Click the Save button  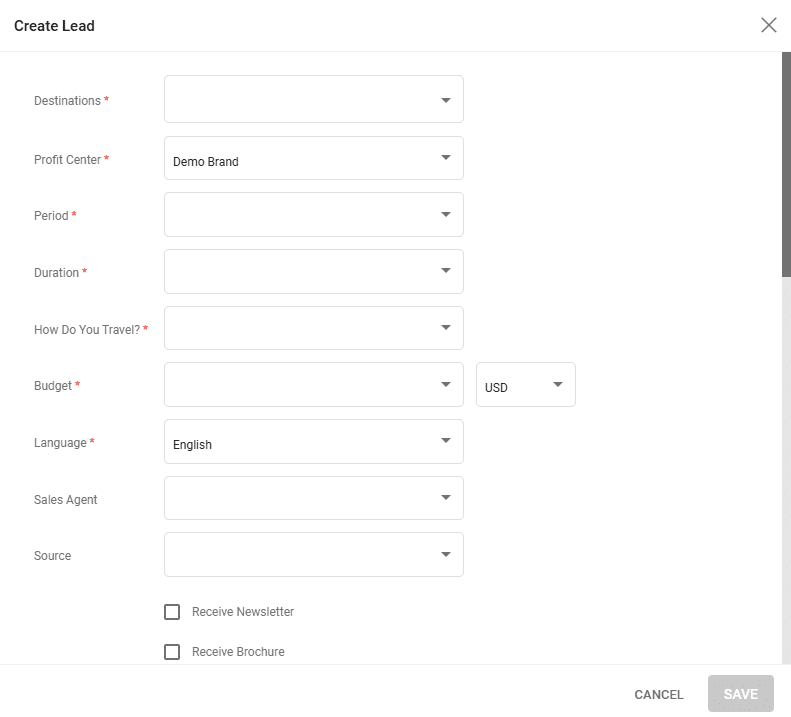(x=740, y=694)
